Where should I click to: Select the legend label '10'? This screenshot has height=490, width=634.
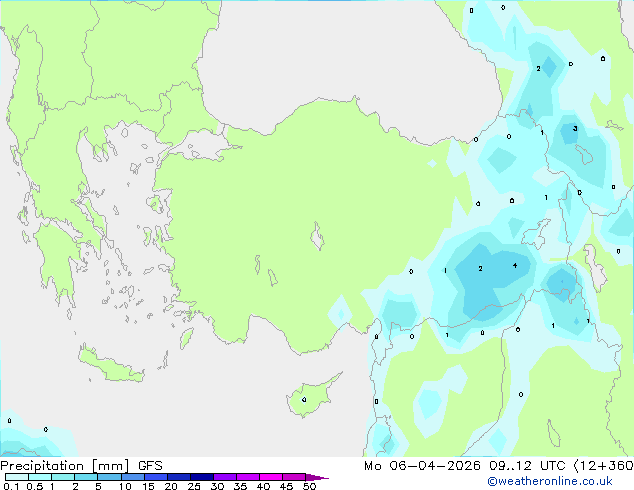coord(125,486)
